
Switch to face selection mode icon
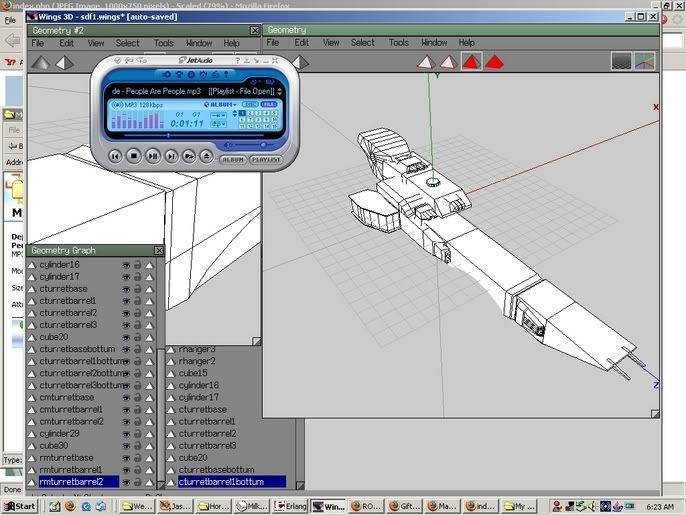coord(471,62)
